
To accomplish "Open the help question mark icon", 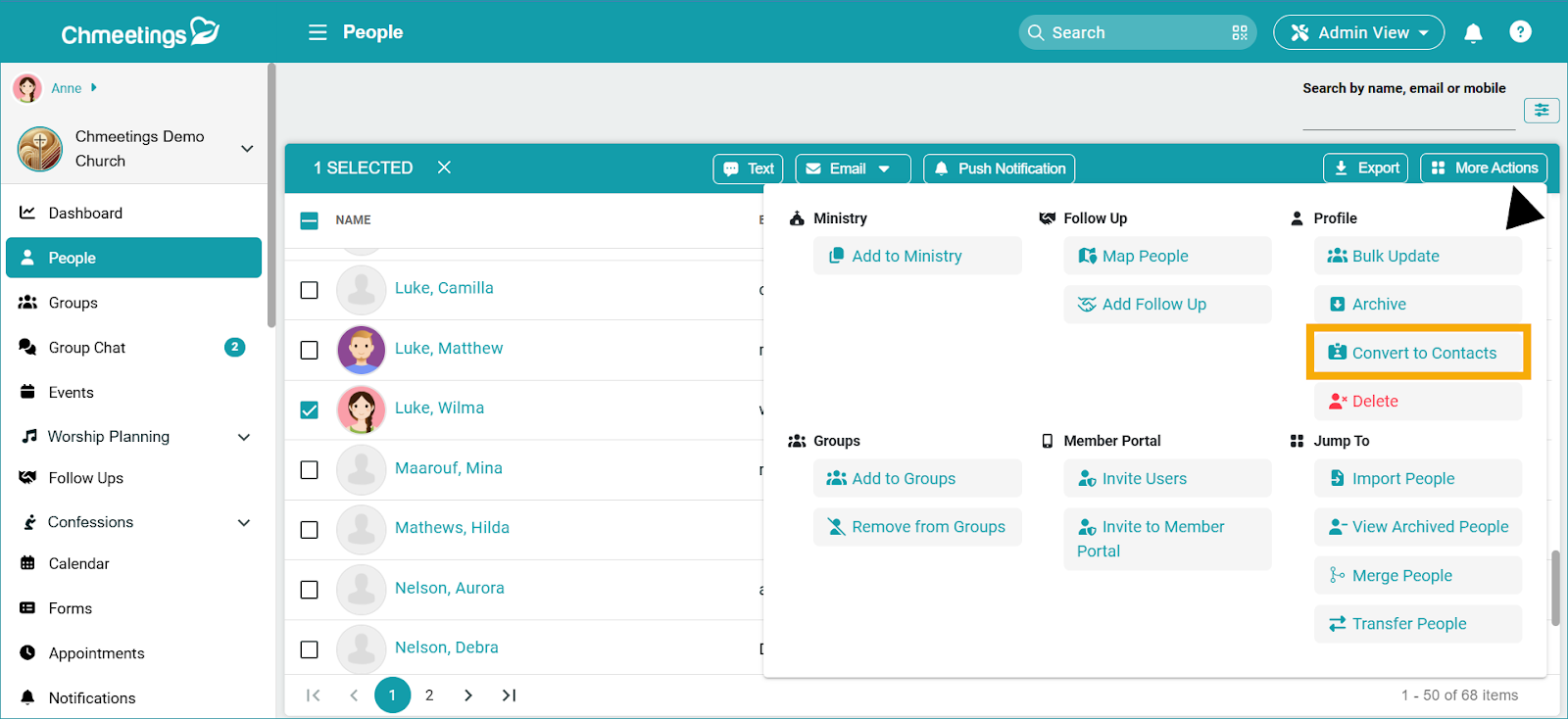I will [1520, 32].
